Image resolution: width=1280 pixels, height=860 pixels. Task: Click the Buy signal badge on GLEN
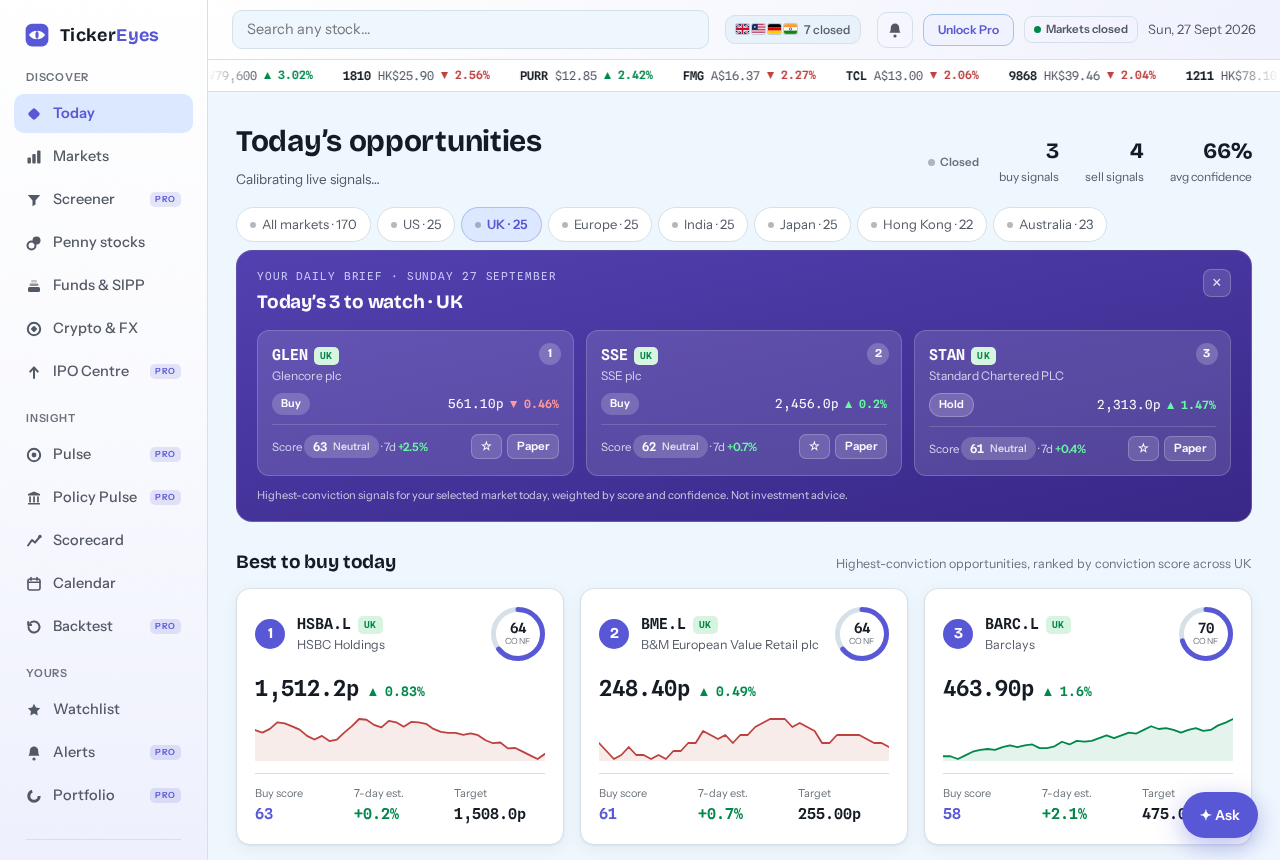(x=291, y=404)
